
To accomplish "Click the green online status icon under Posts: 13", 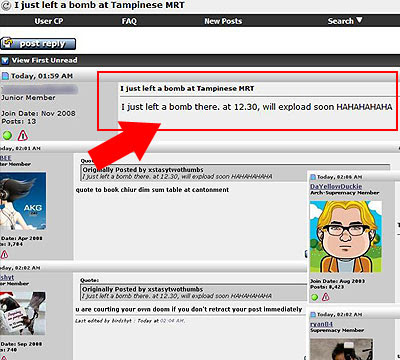I will click(x=7, y=135).
